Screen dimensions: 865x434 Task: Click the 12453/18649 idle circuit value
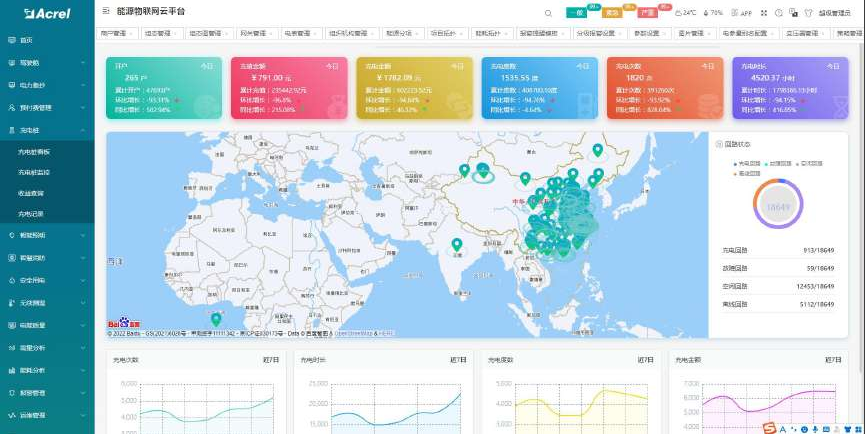tap(815, 286)
